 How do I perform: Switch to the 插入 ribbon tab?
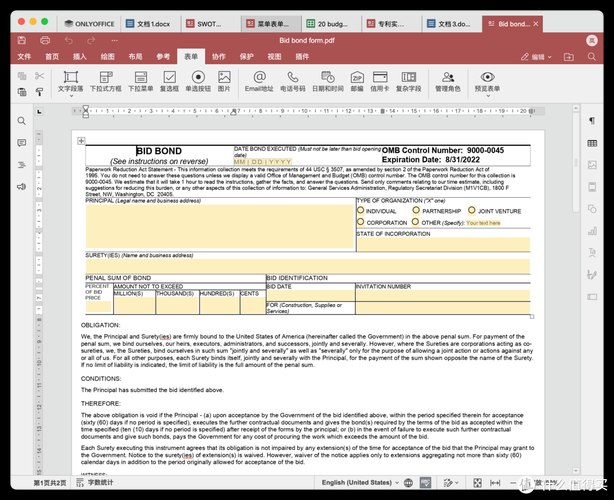click(80, 57)
